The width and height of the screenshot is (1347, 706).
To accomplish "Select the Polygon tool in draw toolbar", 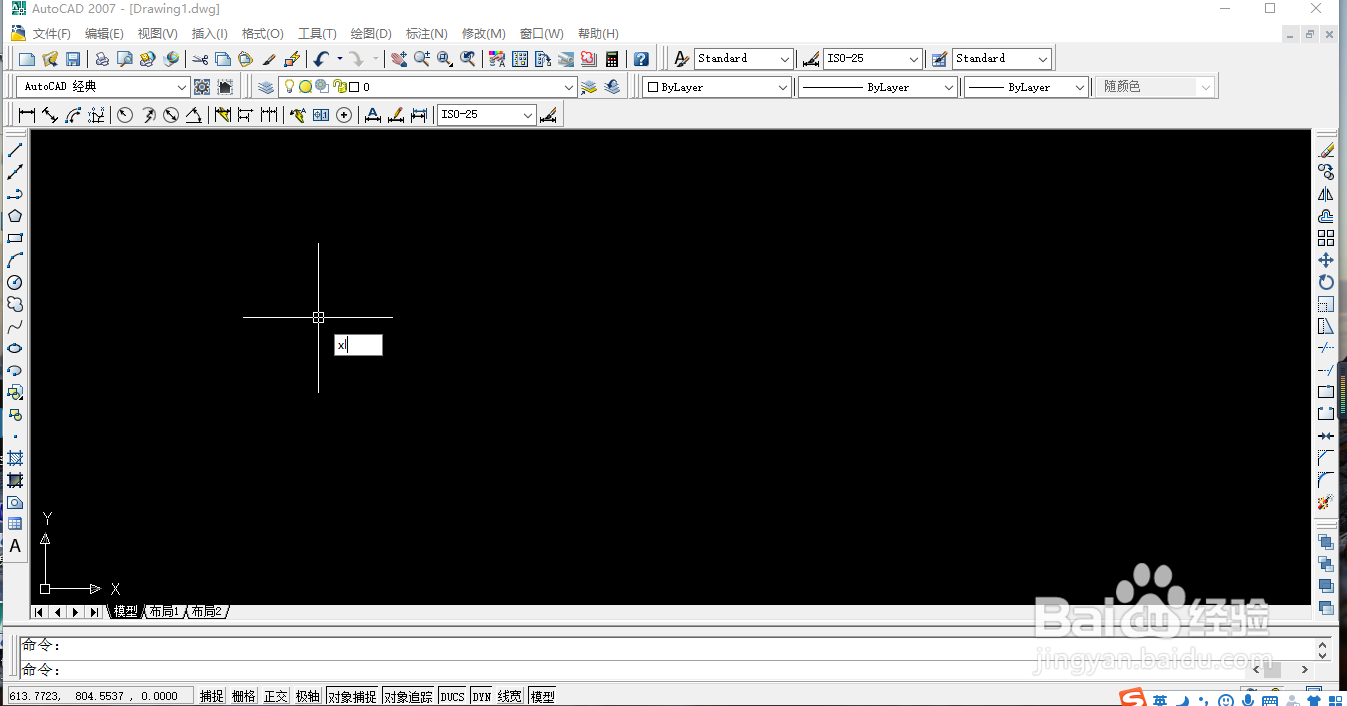I will 15,216.
